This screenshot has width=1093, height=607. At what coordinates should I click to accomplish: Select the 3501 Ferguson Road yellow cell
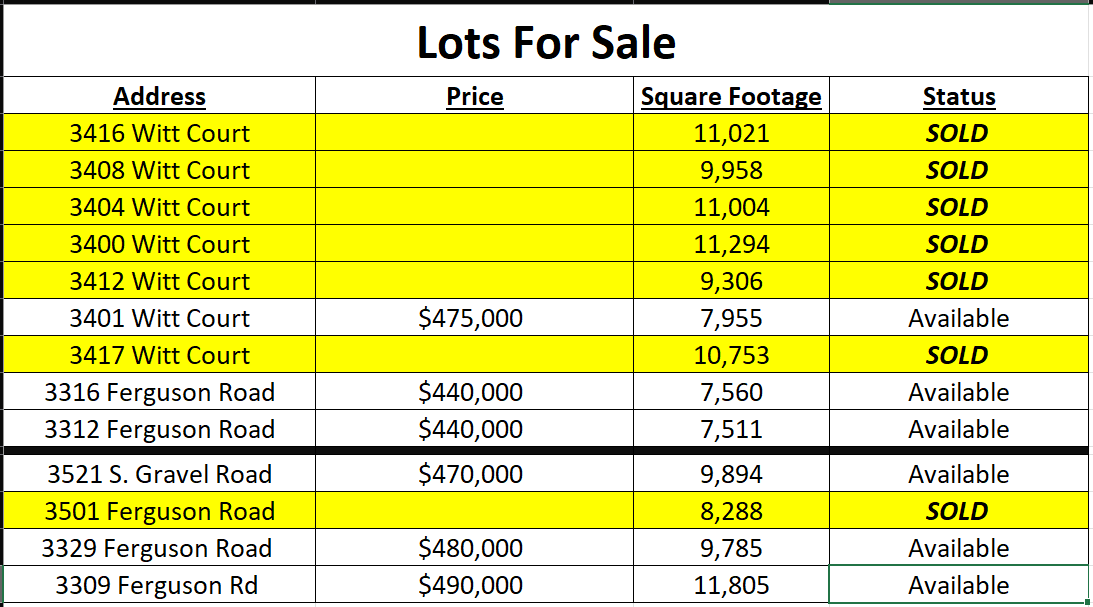160,510
